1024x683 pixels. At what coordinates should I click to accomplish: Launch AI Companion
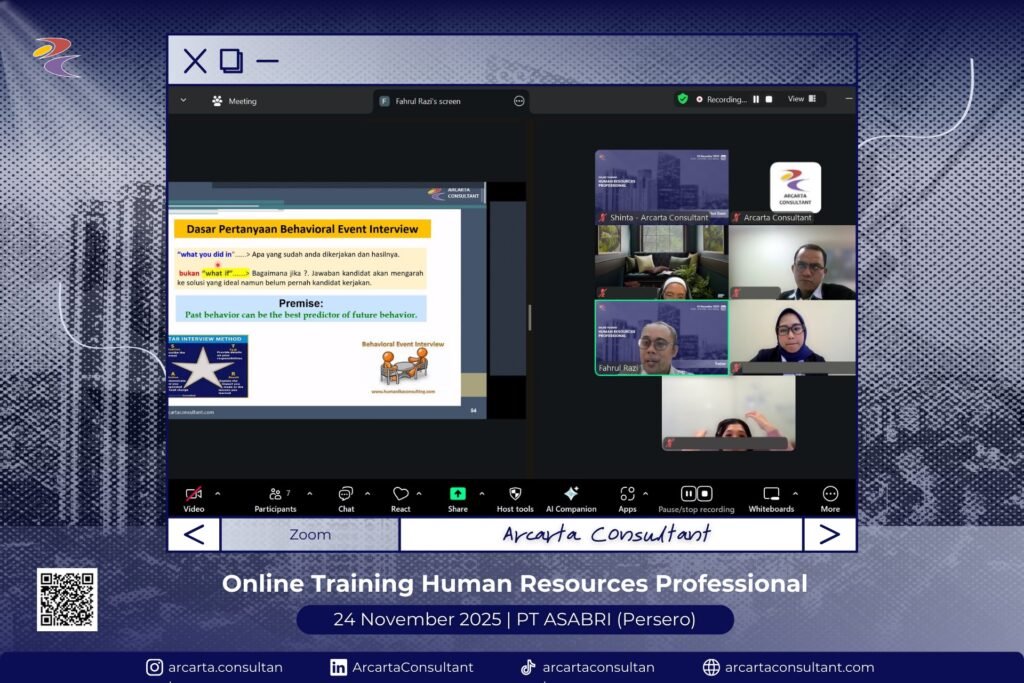tap(571, 494)
